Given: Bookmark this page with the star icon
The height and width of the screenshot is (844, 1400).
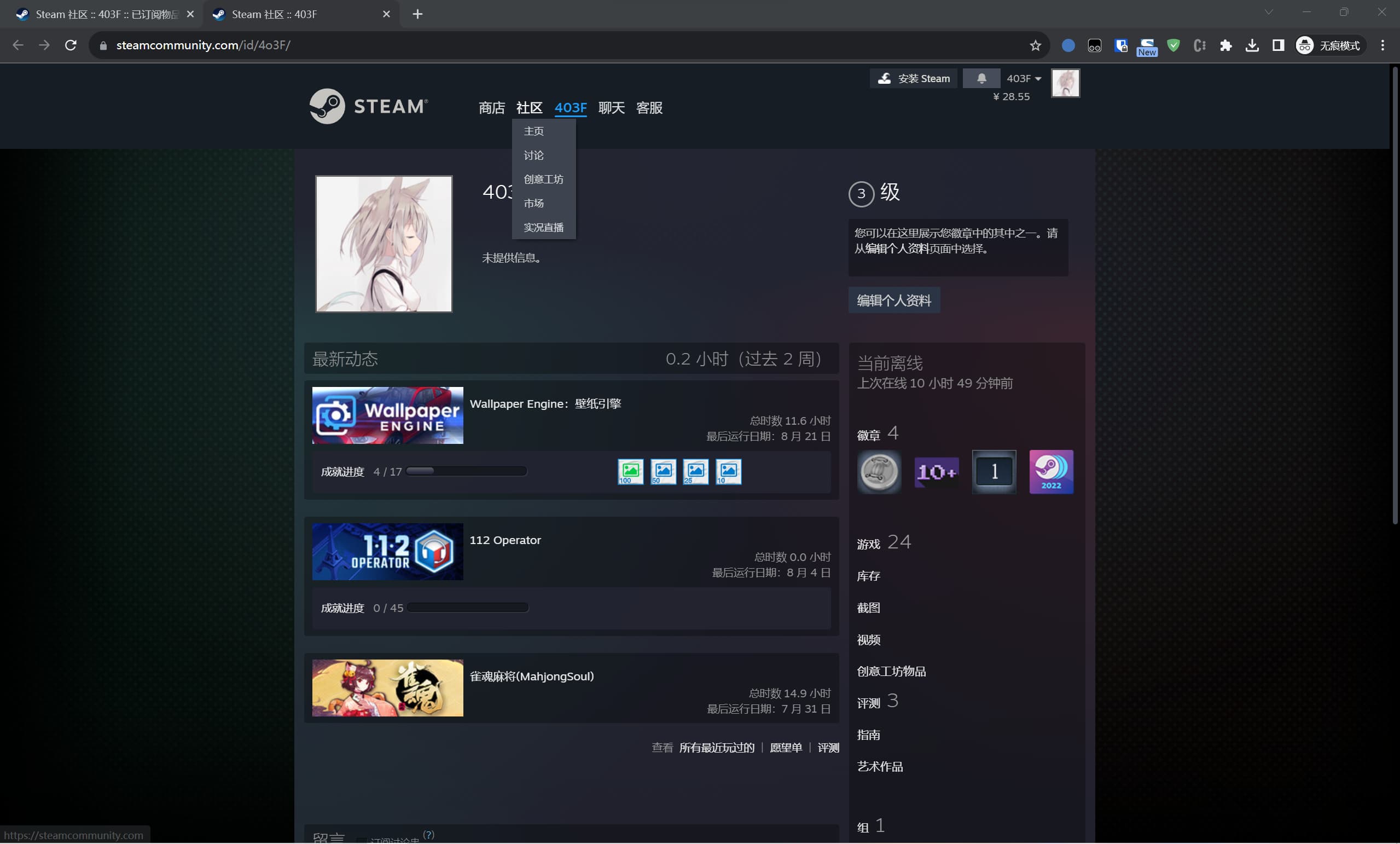Looking at the screenshot, I should pyautogui.click(x=1035, y=45).
